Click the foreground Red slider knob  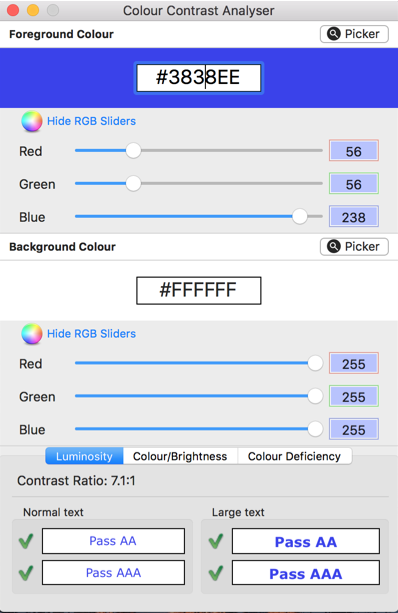[133, 151]
